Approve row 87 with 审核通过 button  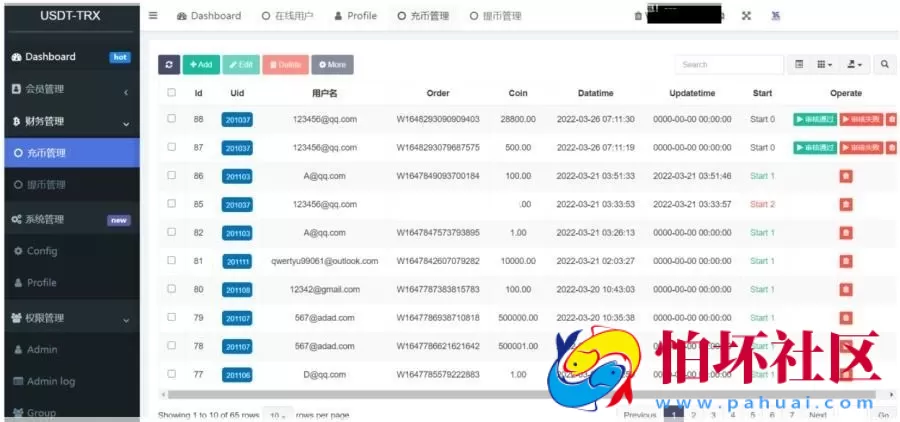coord(815,148)
